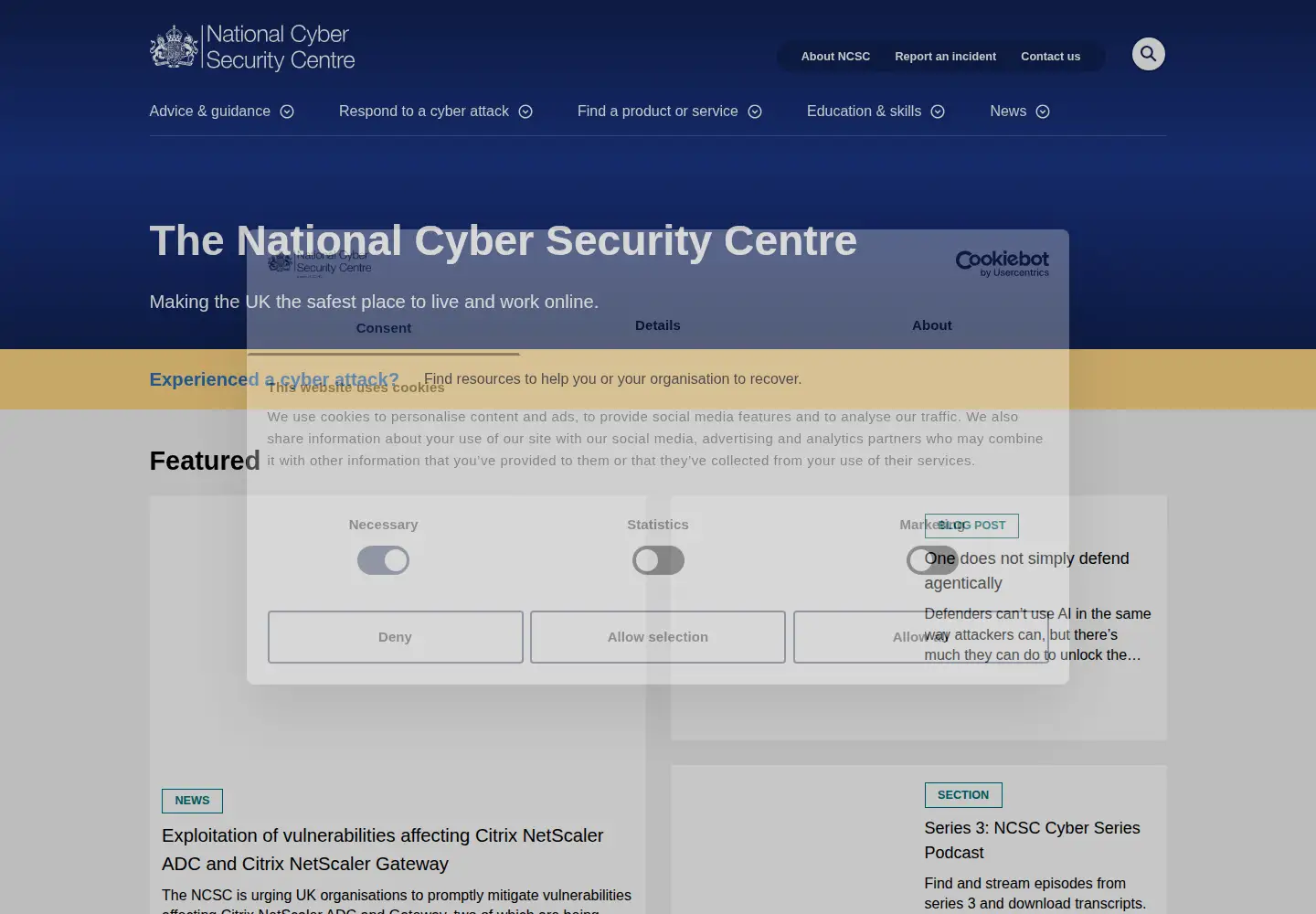
Task: Expand the News menu
Action: tap(1020, 112)
